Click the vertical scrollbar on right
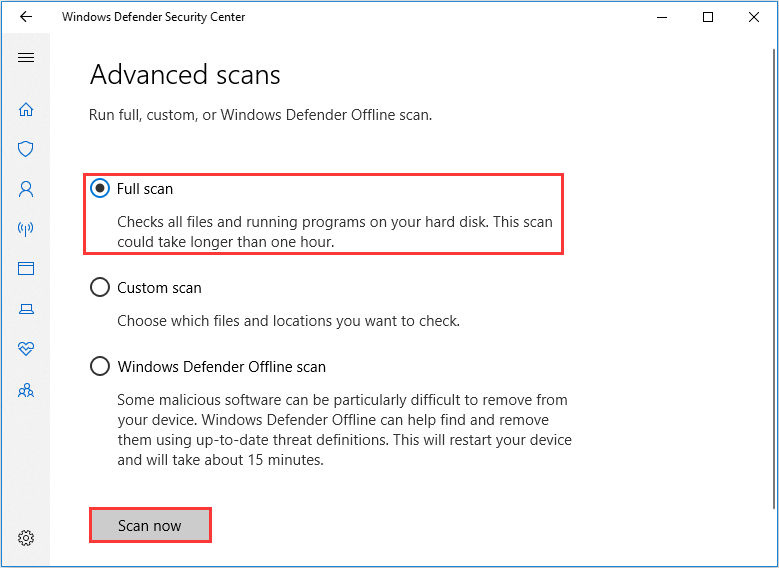The image size is (779, 568). (x=774, y=278)
